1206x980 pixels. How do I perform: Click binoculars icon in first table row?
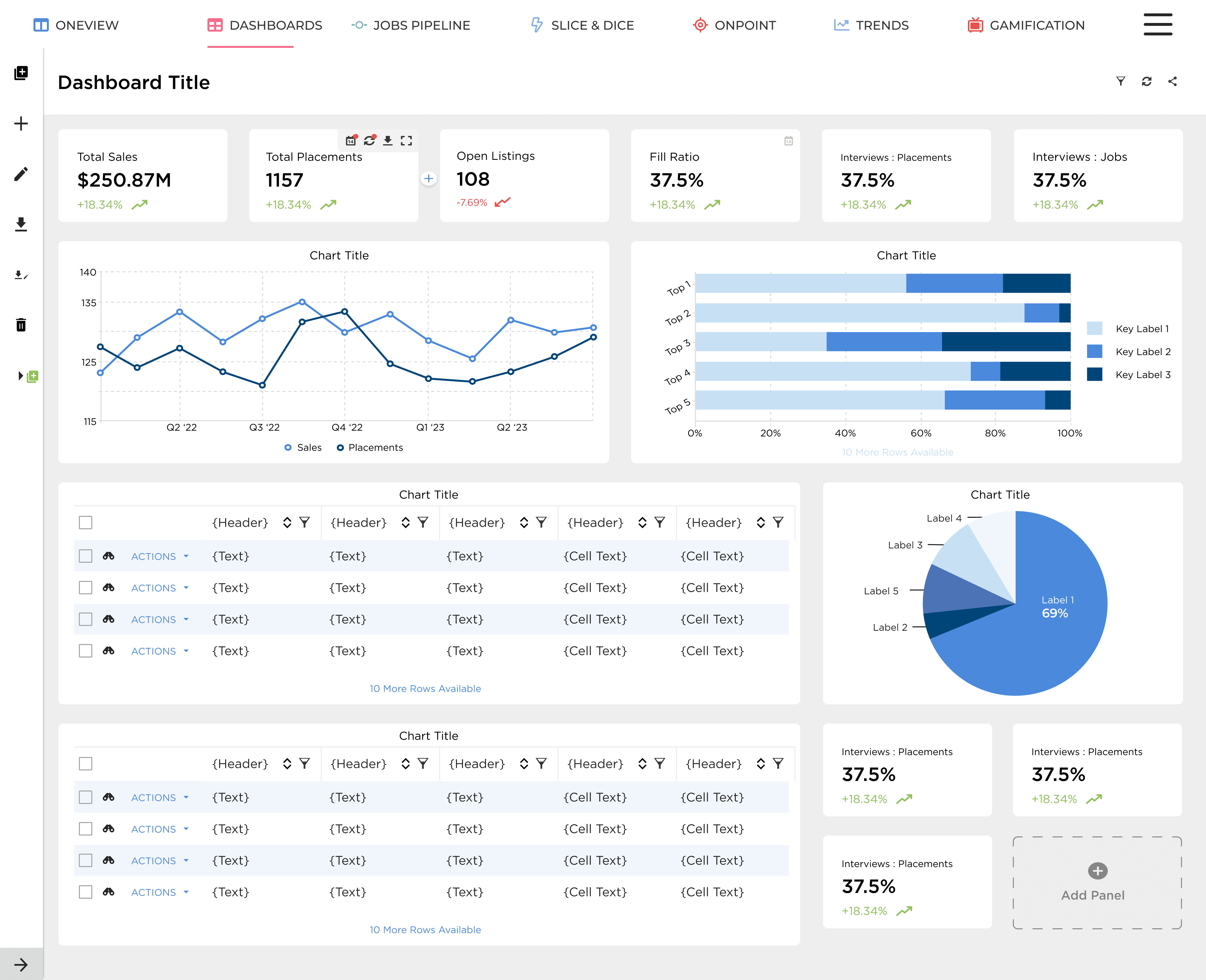point(108,556)
